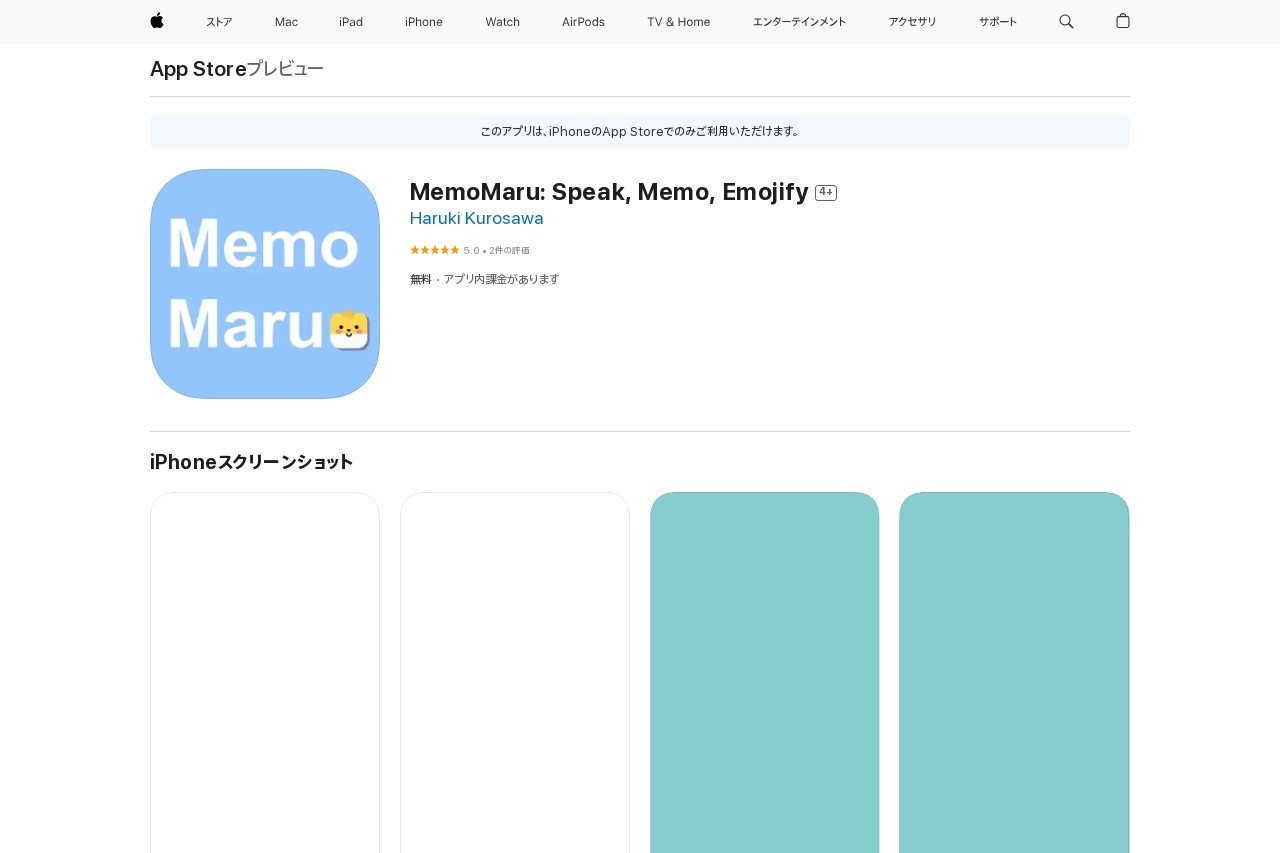
Task: Open the Watch menu item
Action: [503, 22]
